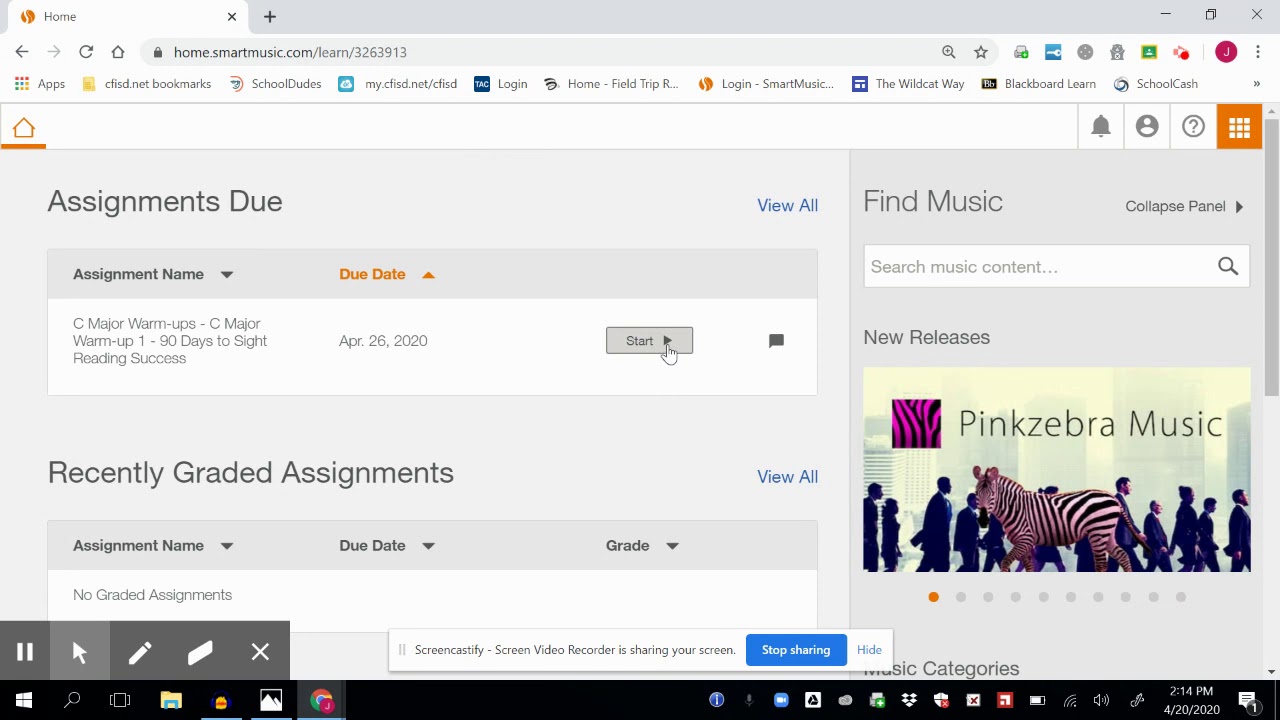Screen dimensions: 1280x720
Task: Open the my.cfisd.net/cfisd bookmark
Action: [x=398, y=84]
